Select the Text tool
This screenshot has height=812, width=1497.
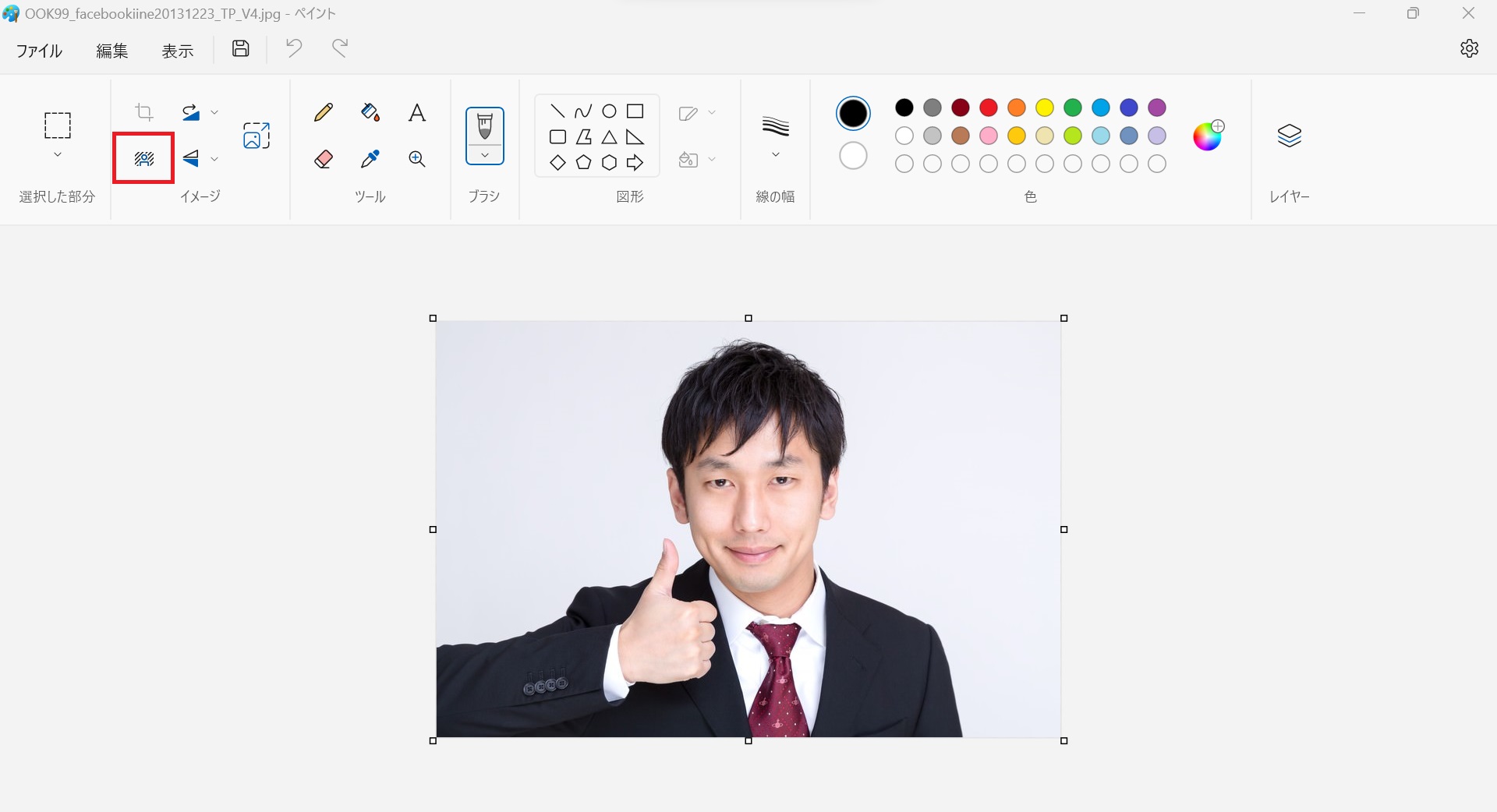pos(416,112)
